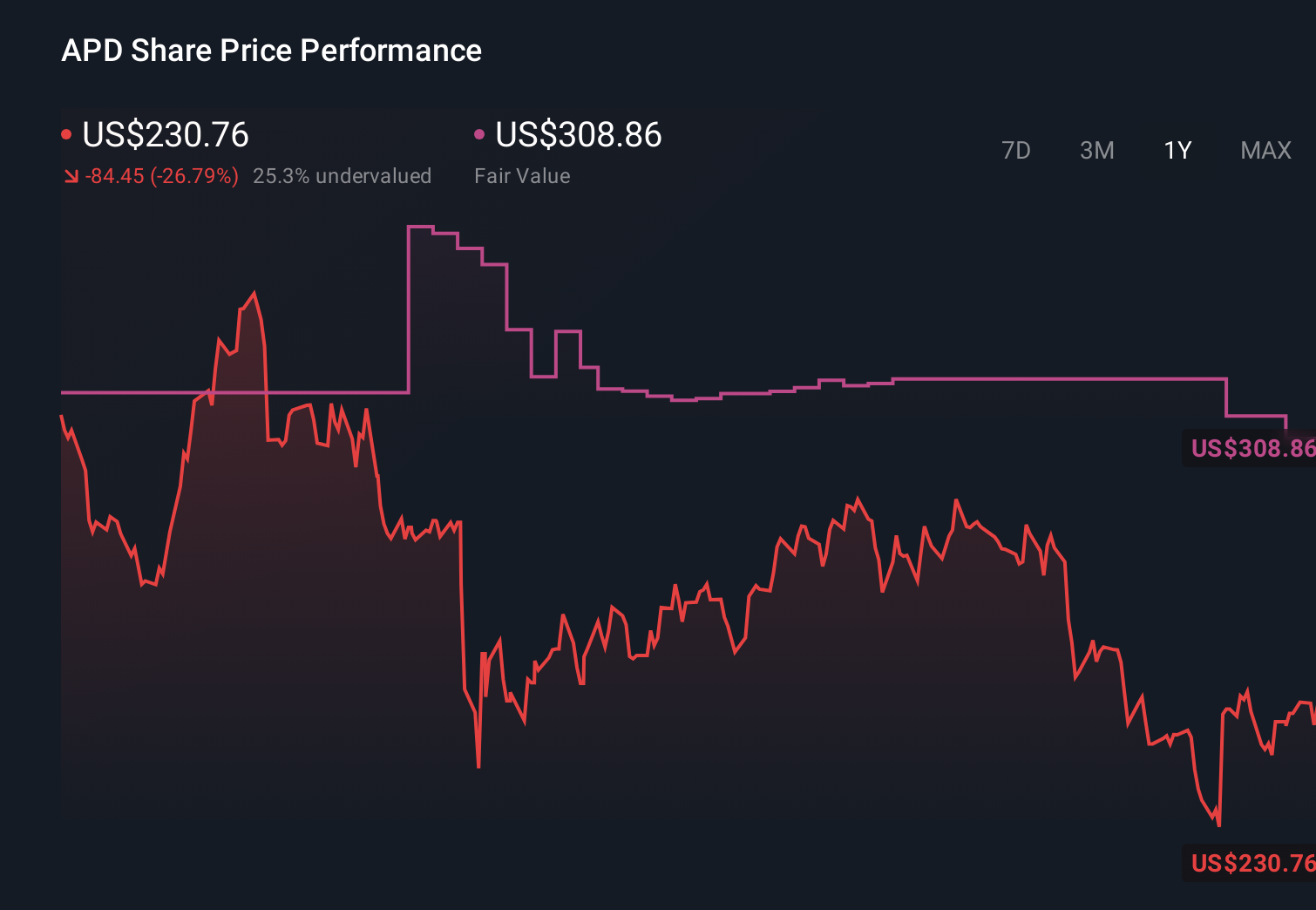Screen dimensions: 1316x910
Task: Click the chart title 'APD Share Price Performance'
Action: click(x=271, y=50)
